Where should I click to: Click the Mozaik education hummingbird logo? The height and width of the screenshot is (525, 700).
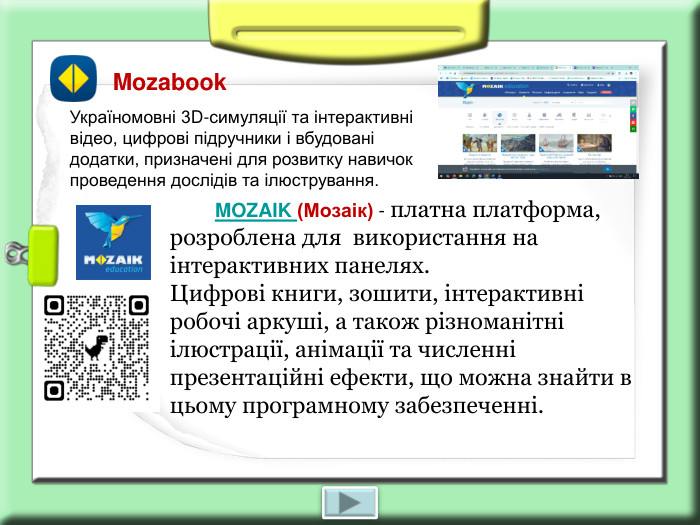pos(113,242)
